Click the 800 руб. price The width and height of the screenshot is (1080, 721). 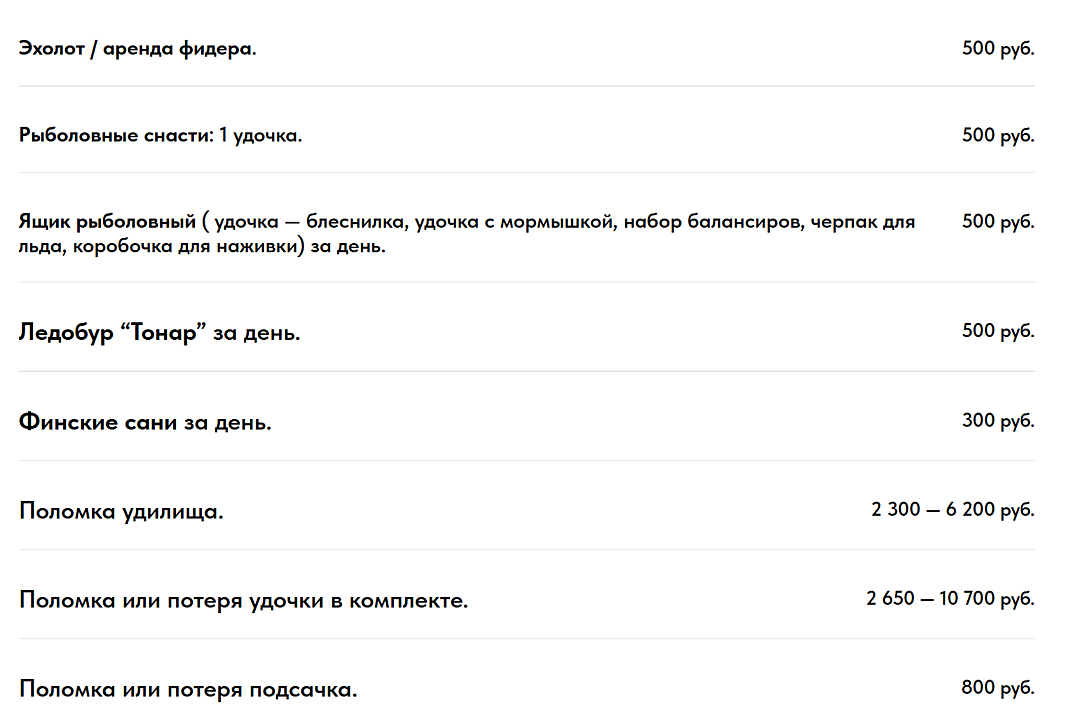coord(997,688)
